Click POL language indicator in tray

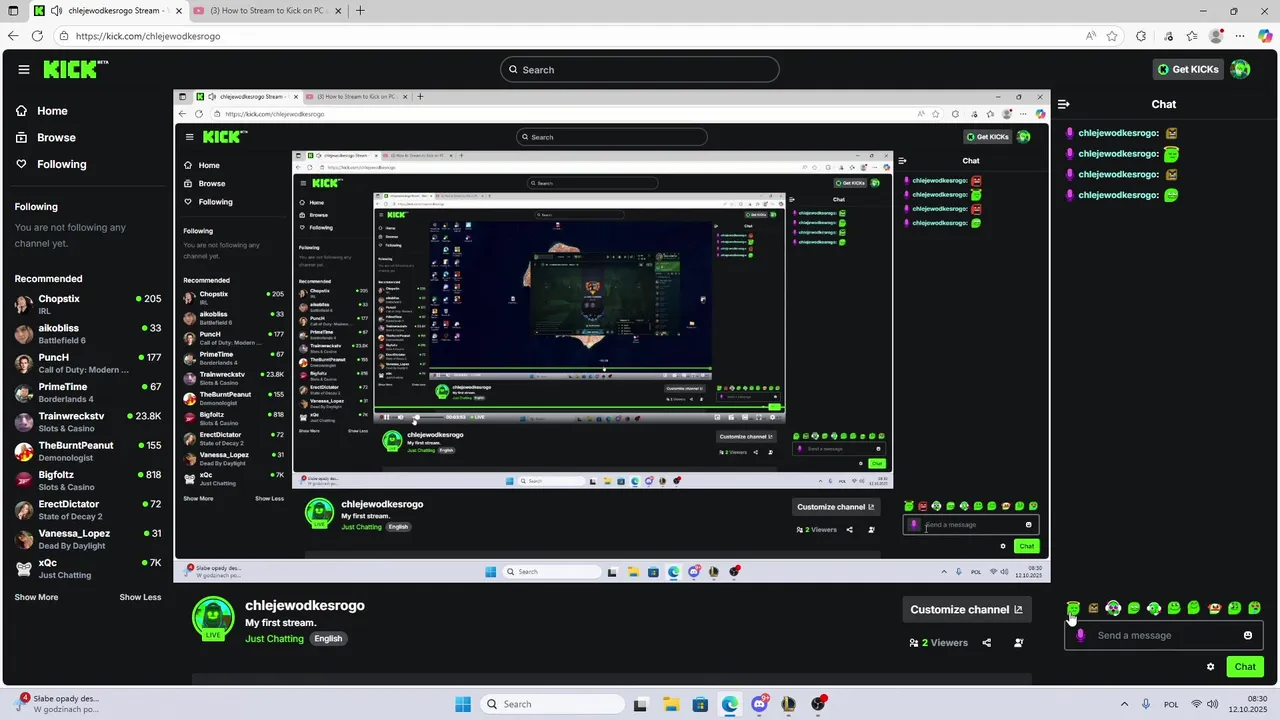1171,704
